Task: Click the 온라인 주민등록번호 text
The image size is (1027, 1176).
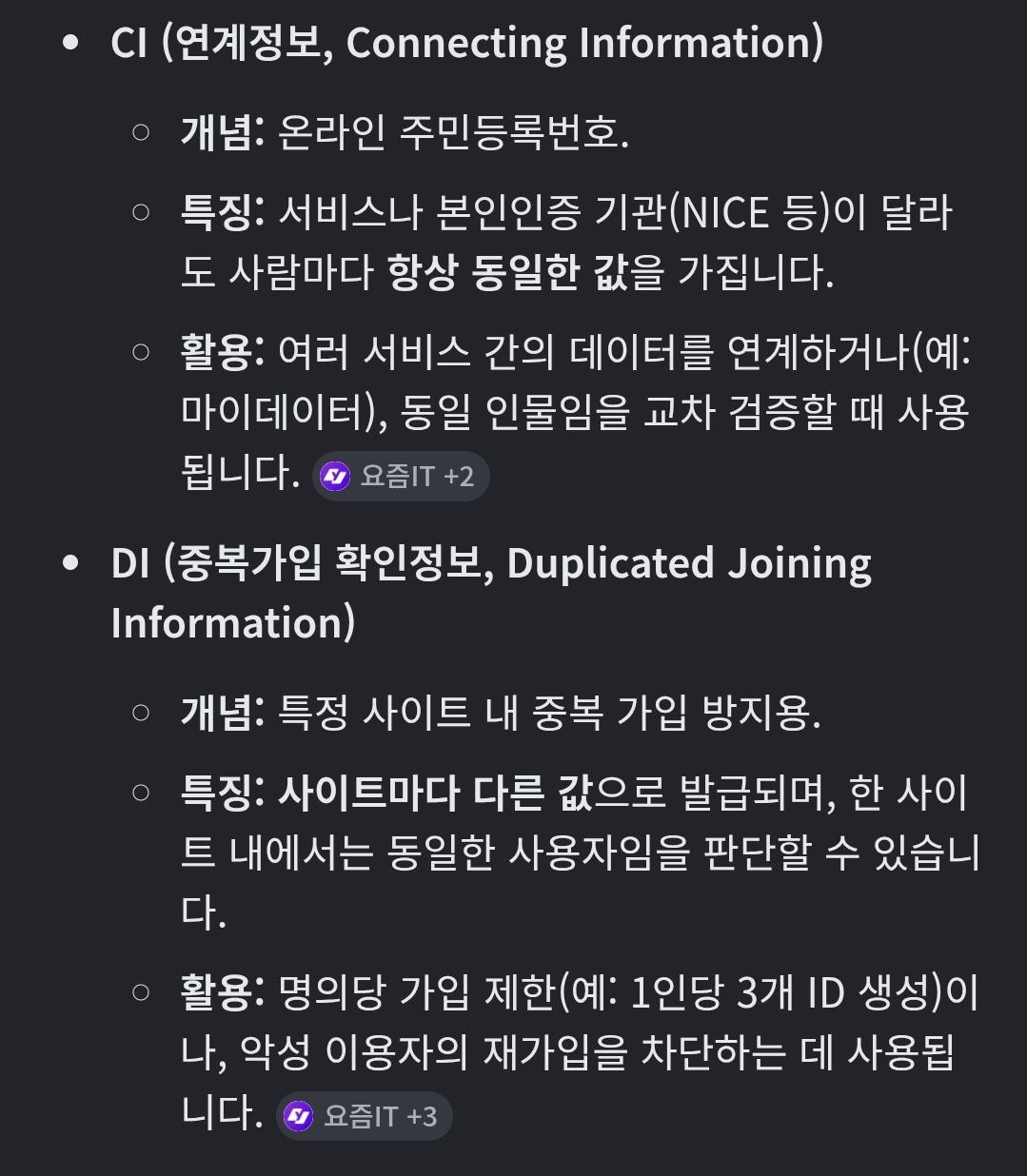Action: (x=453, y=133)
